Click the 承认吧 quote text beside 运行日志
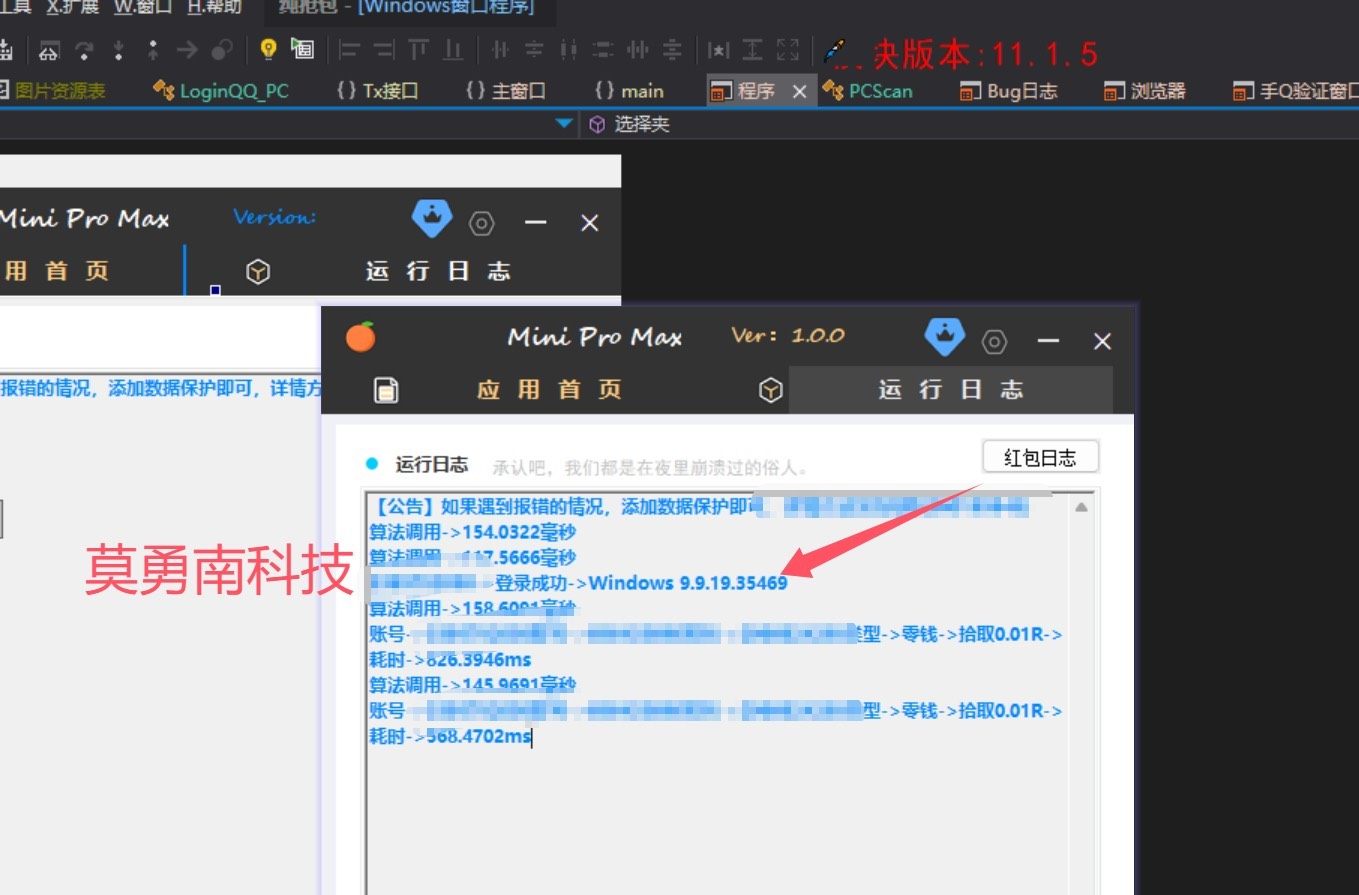This screenshot has width=1359, height=895. [x=650, y=467]
